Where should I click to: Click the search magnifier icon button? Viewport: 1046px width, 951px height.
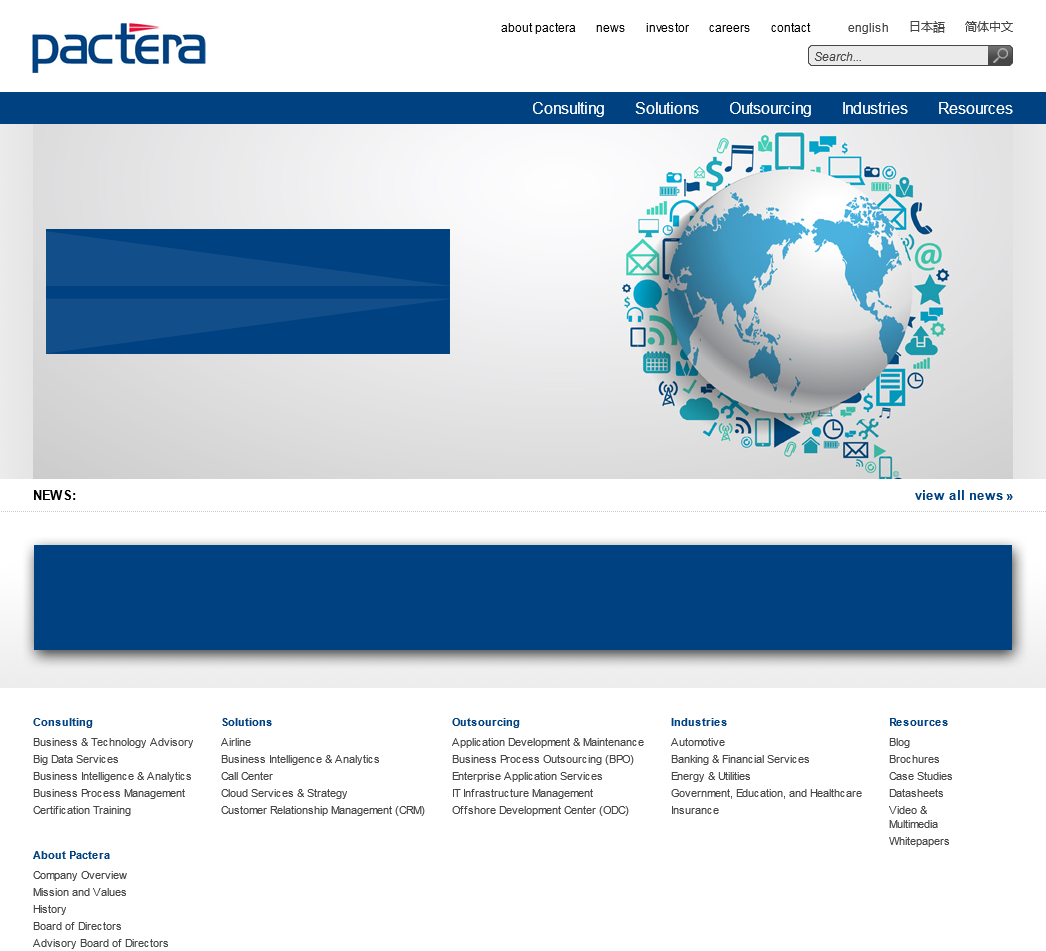pos(1000,55)
